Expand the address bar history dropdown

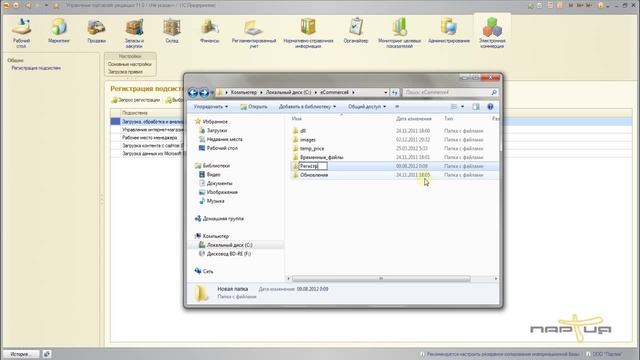(386, 93)
